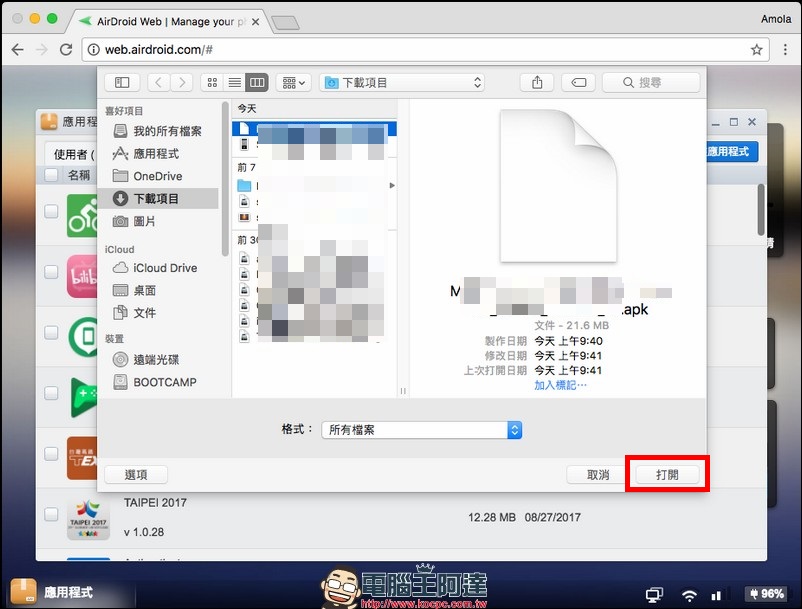Go back in the file dialog
This screenshot has width=802, height=609.
click(159, 82)
